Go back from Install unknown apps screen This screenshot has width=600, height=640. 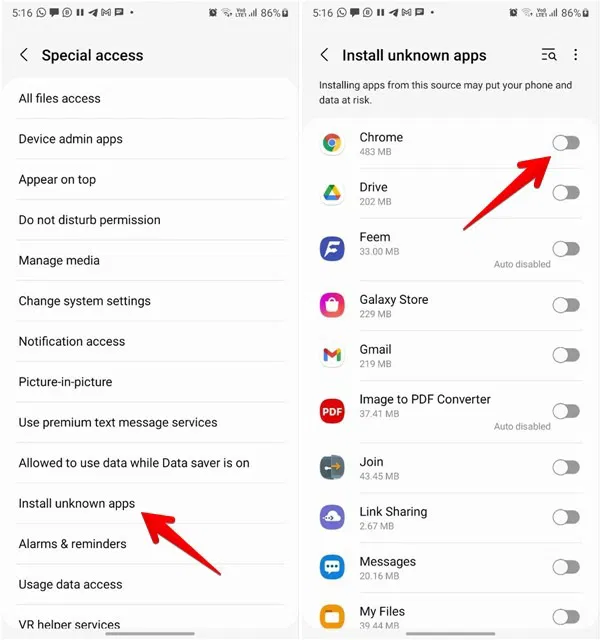pos(324,56)
